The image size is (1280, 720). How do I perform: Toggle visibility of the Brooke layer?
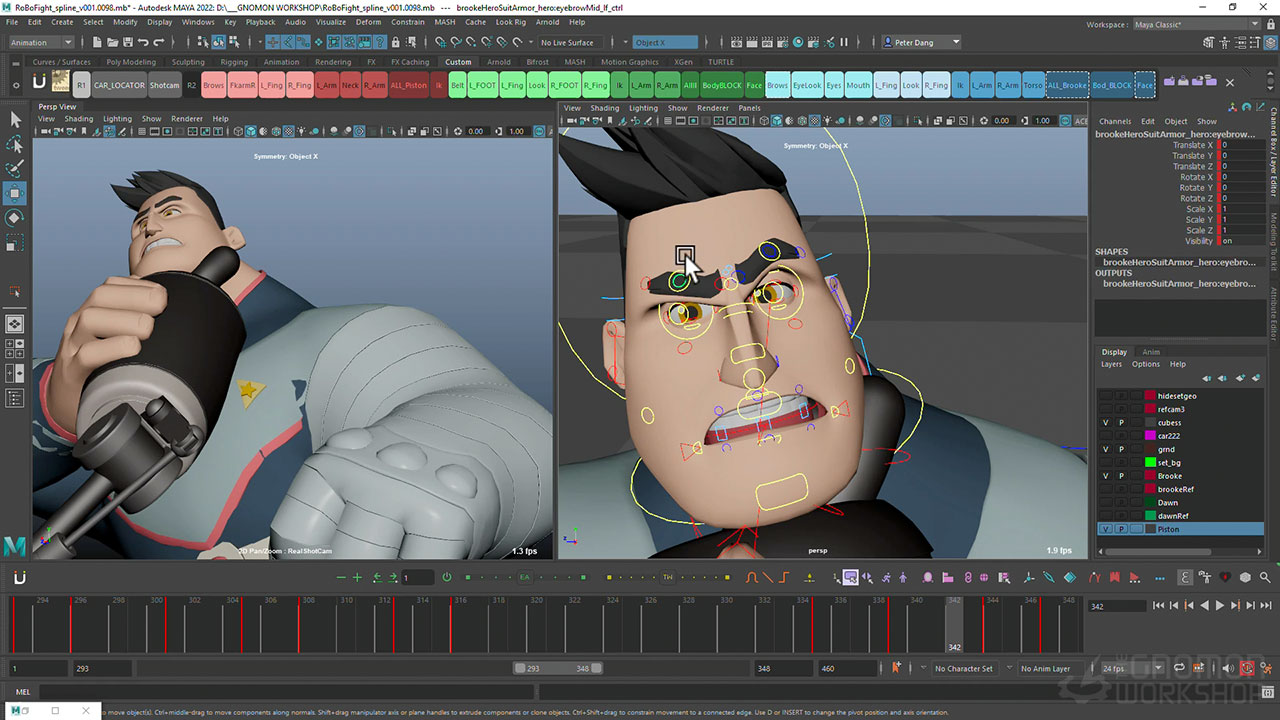[1105, 476]
